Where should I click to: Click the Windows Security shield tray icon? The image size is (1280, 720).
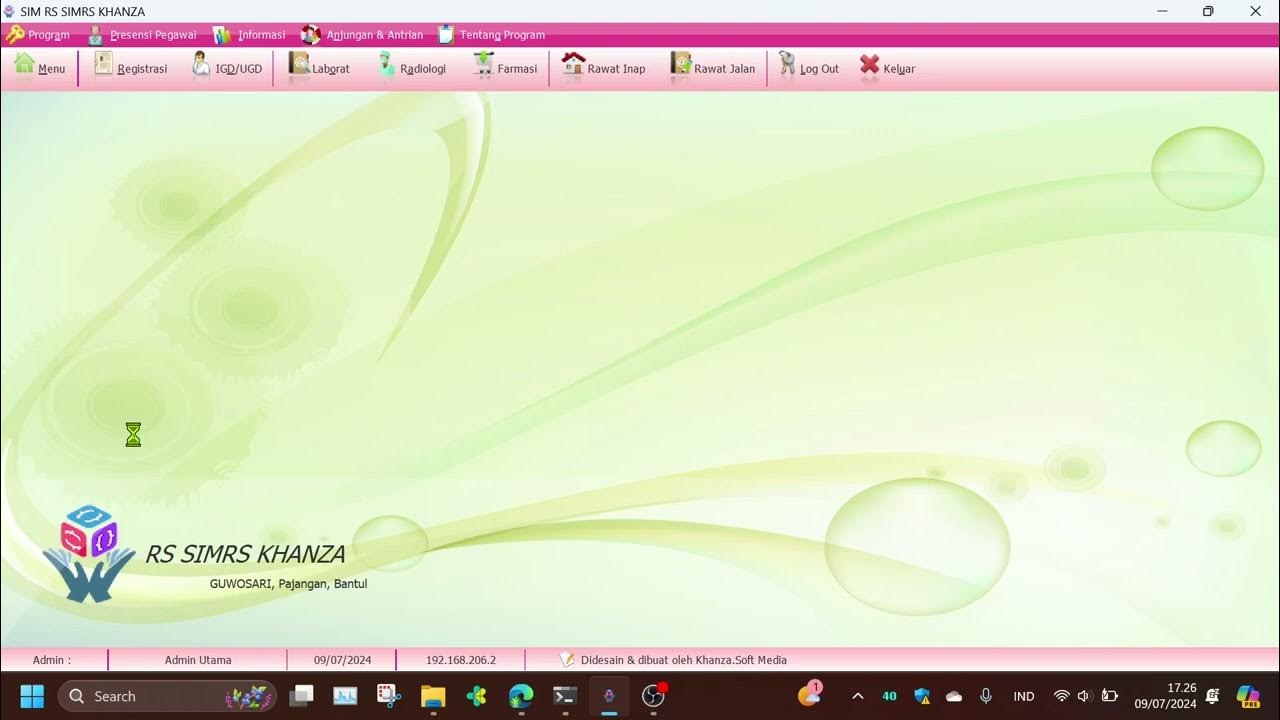click(x=922, y=696)
